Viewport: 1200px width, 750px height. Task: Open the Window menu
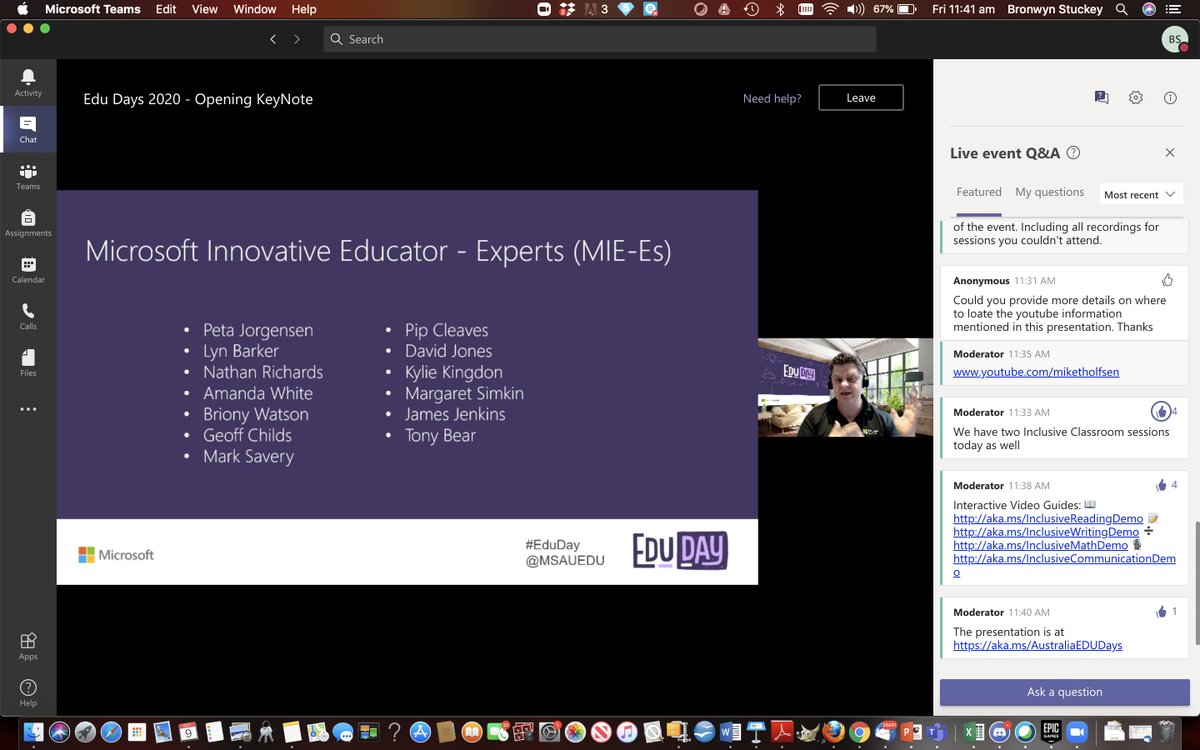coord(255,9)
